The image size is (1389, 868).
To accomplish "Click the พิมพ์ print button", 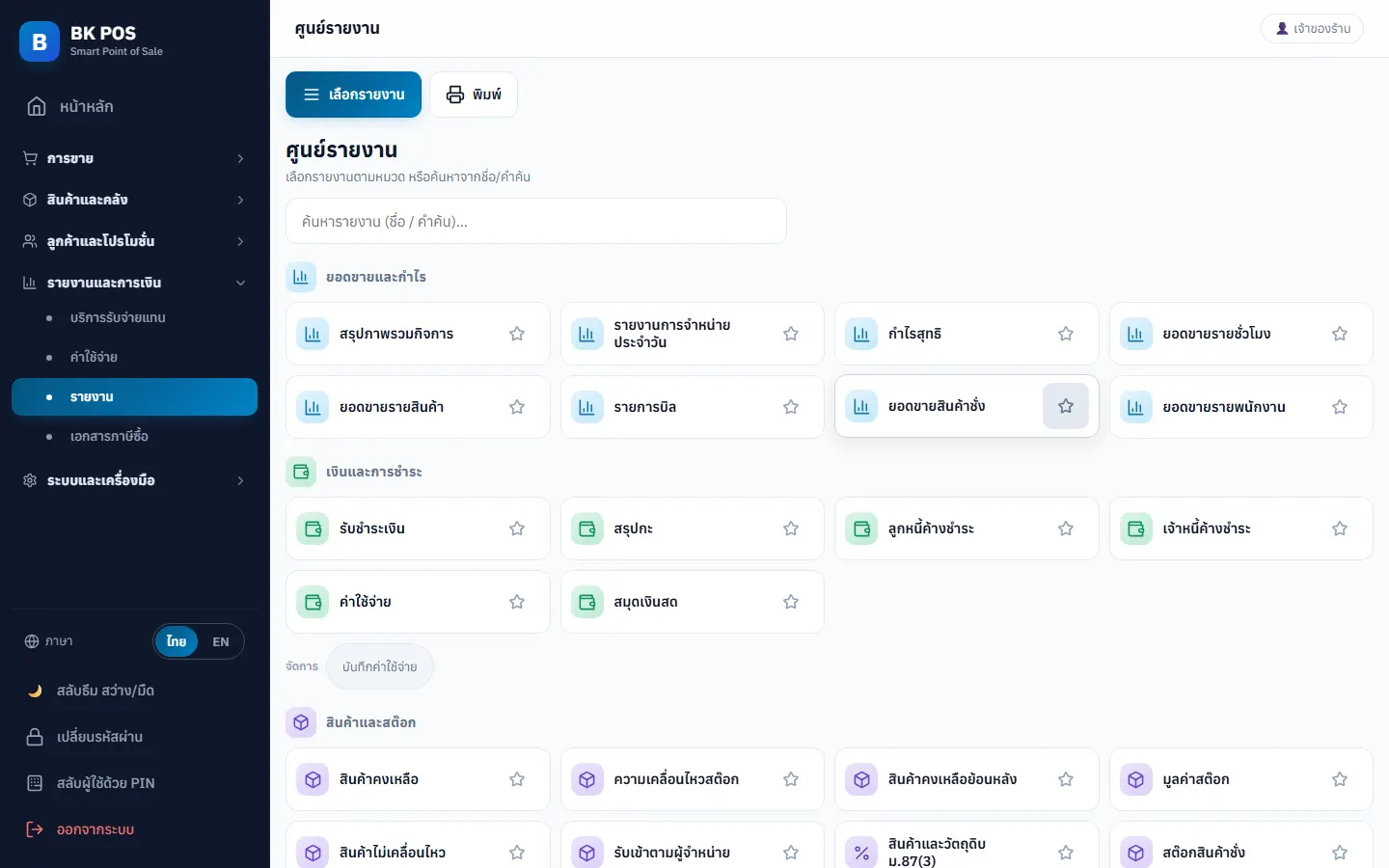I will (474, 95).
